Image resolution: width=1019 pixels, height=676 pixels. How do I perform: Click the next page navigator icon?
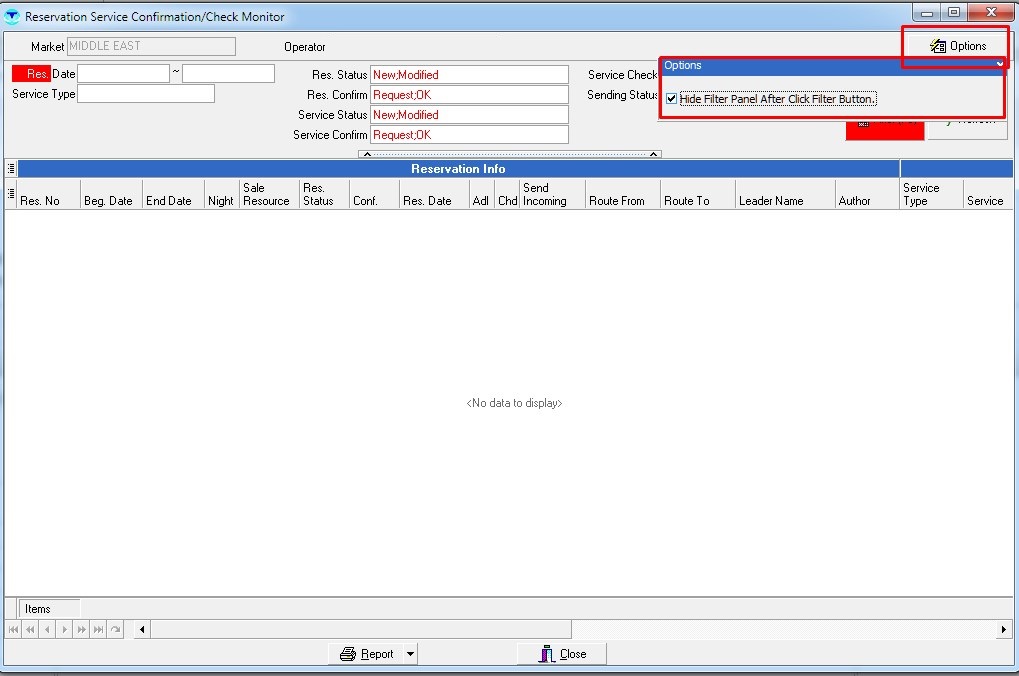click(x=81, y=629)
